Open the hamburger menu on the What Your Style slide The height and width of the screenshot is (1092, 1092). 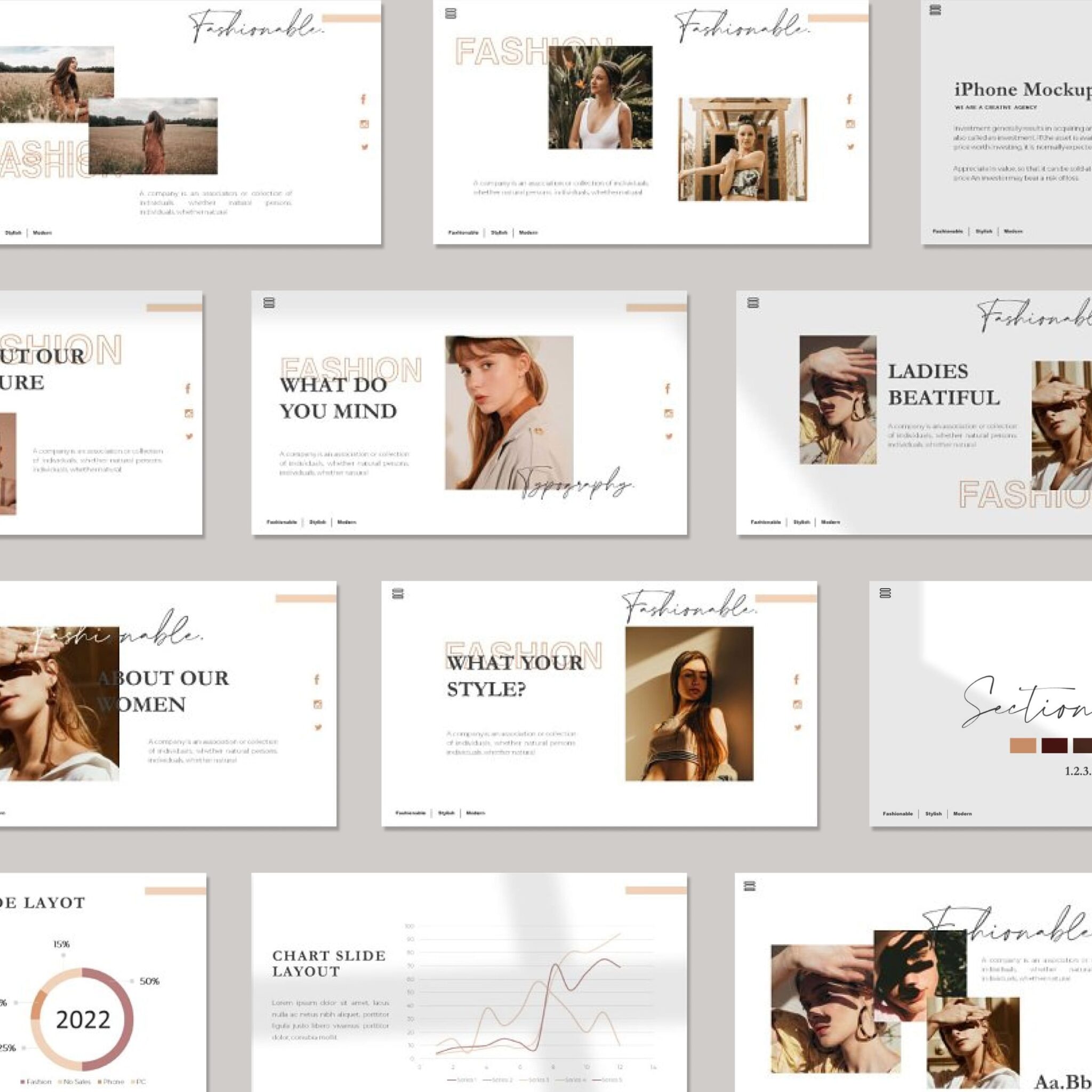(x=398, y=593)
